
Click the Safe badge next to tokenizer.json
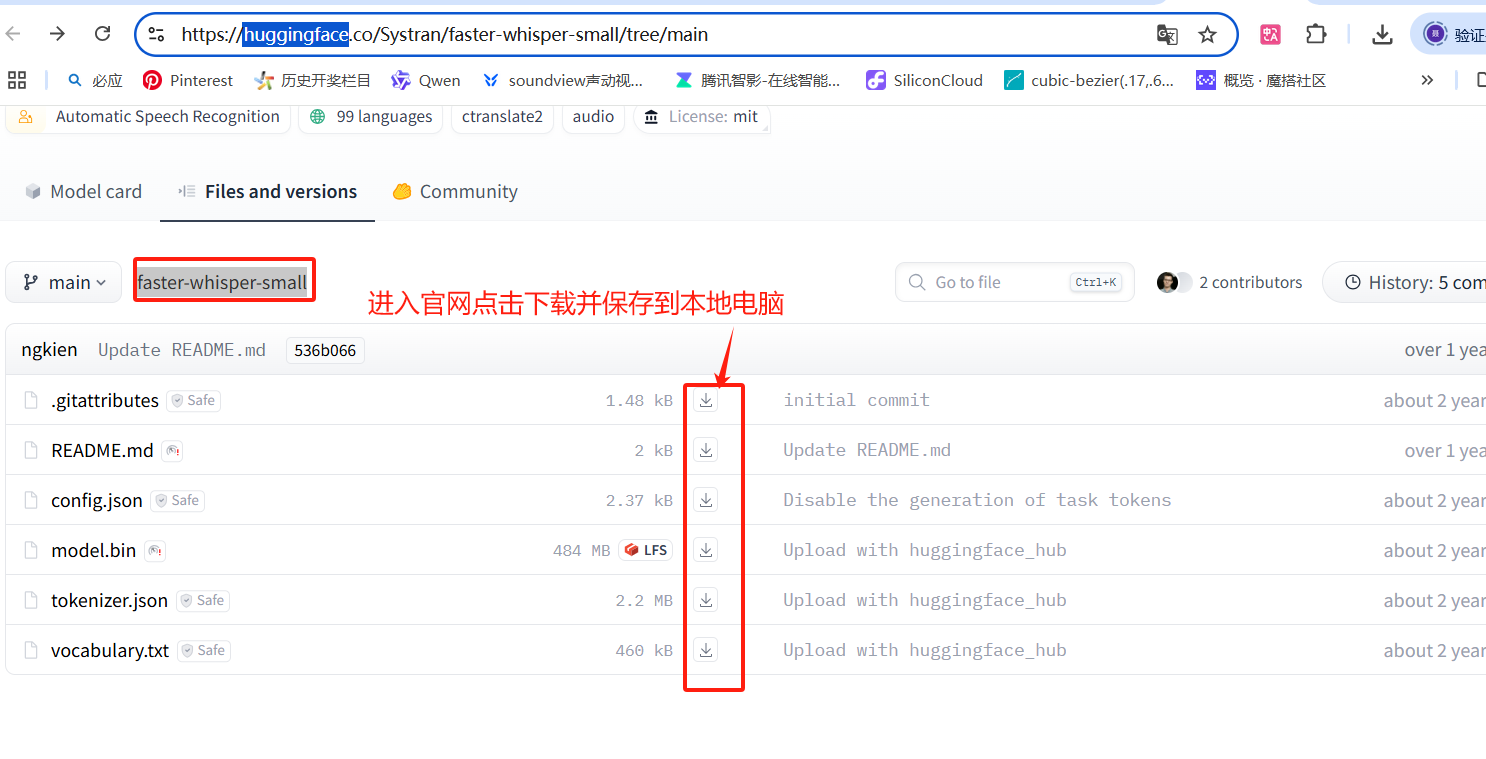[x=203, y=600]
